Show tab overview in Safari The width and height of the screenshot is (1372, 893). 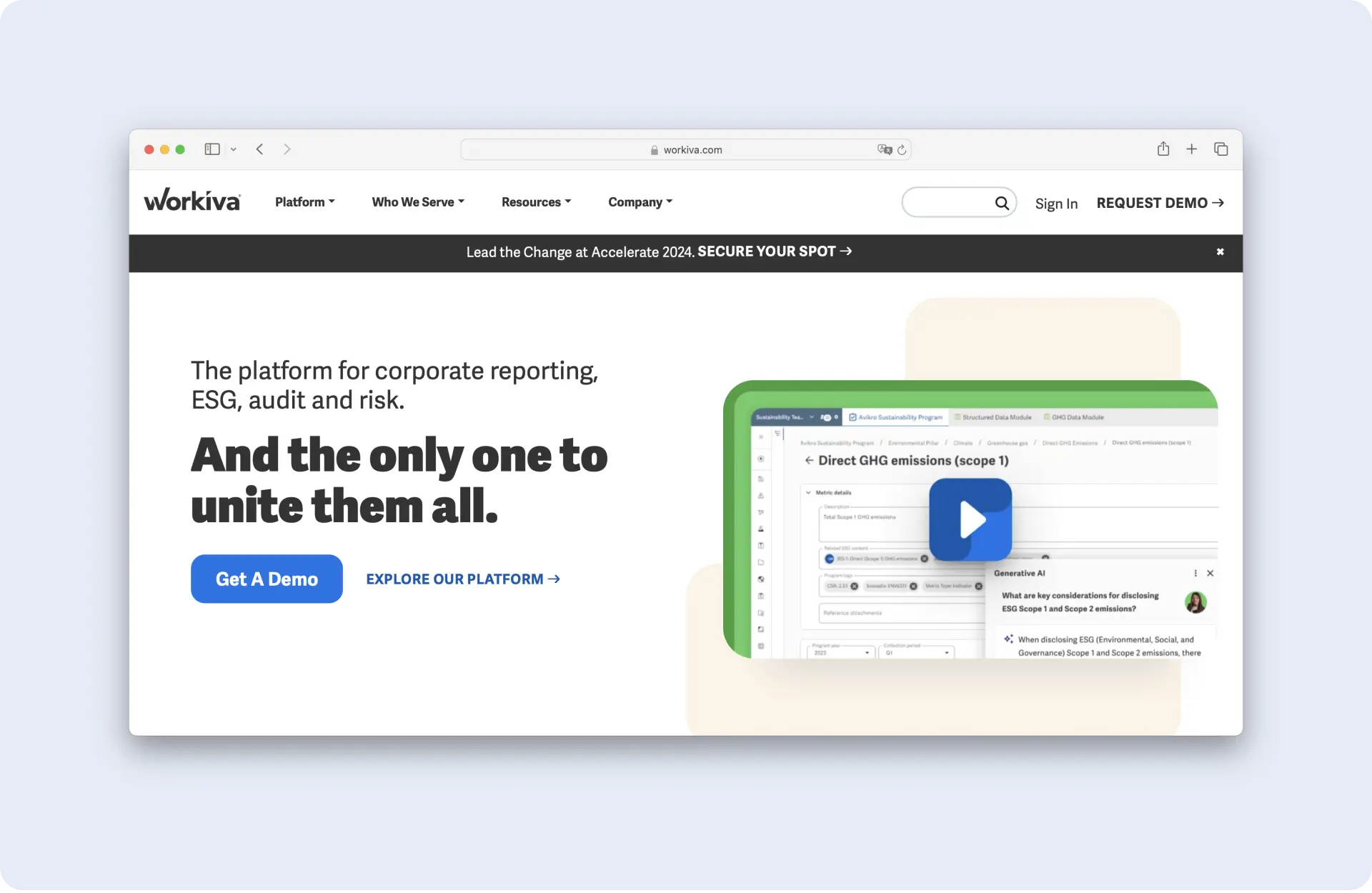[x=1221, y=149]
